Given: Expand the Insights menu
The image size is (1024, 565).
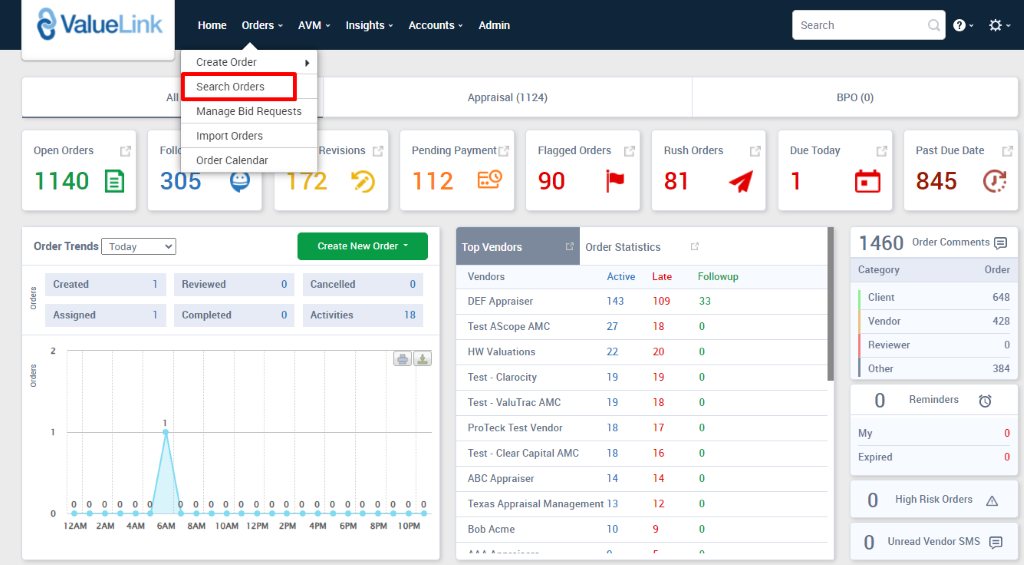Looking at the screenshot, I should (369, 25).
